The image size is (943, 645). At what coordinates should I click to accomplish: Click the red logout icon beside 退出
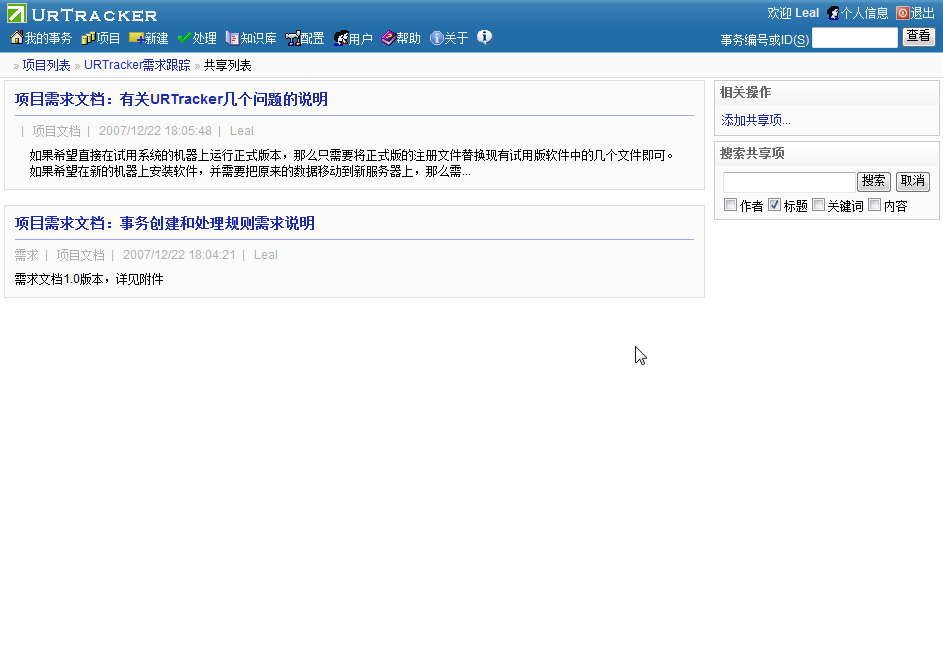(902, 13)
